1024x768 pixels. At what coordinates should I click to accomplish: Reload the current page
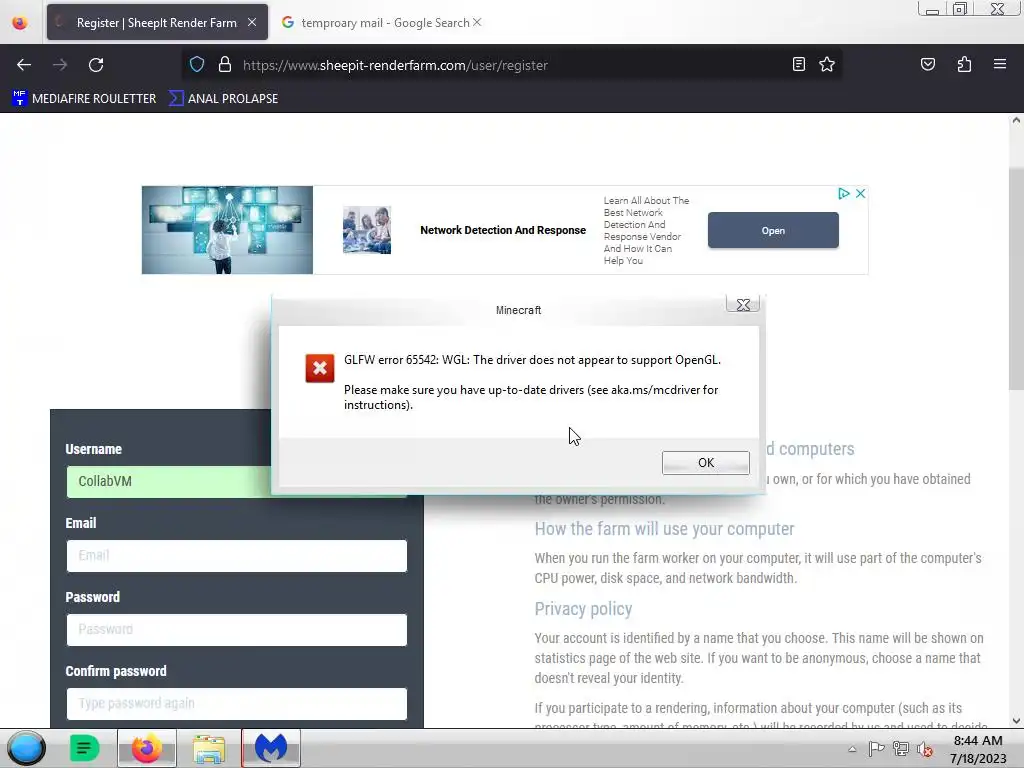tap(96, 65)
